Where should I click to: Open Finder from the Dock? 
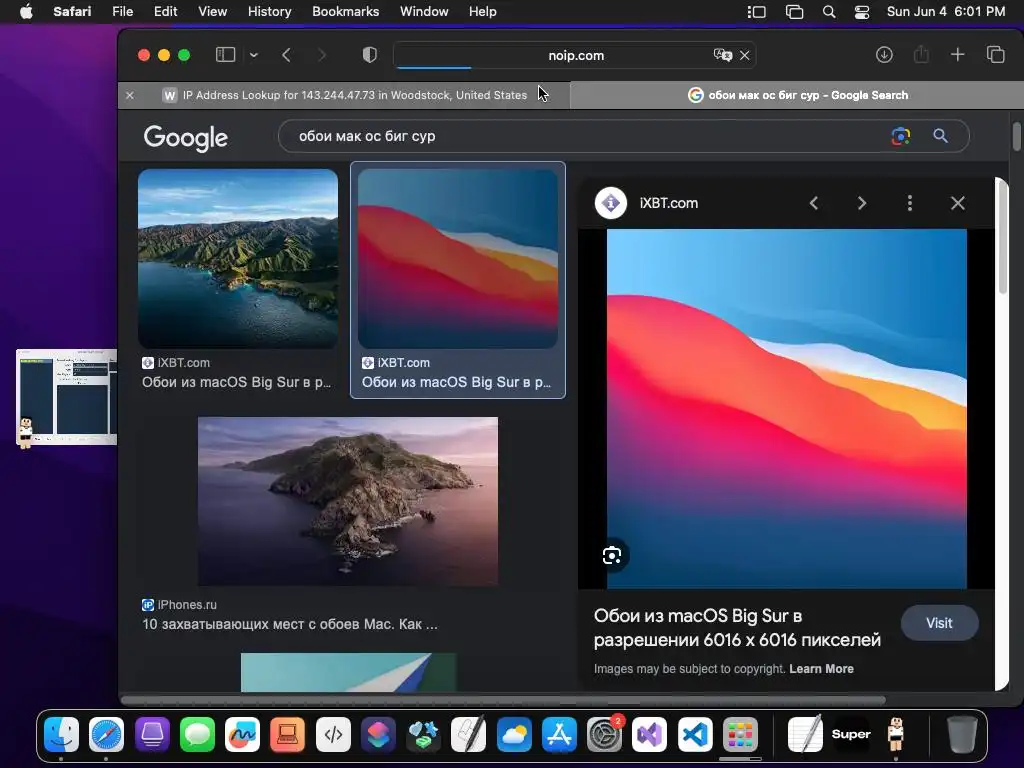[61, 735]
